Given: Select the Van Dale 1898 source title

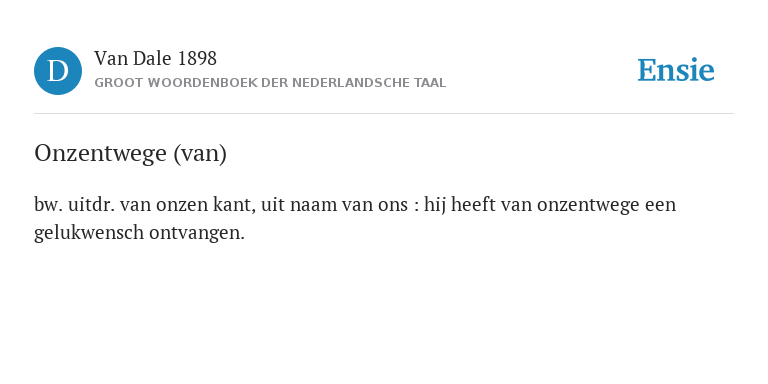Looking at the screenshot, I should pyautogui.click(x=155, y=59).
